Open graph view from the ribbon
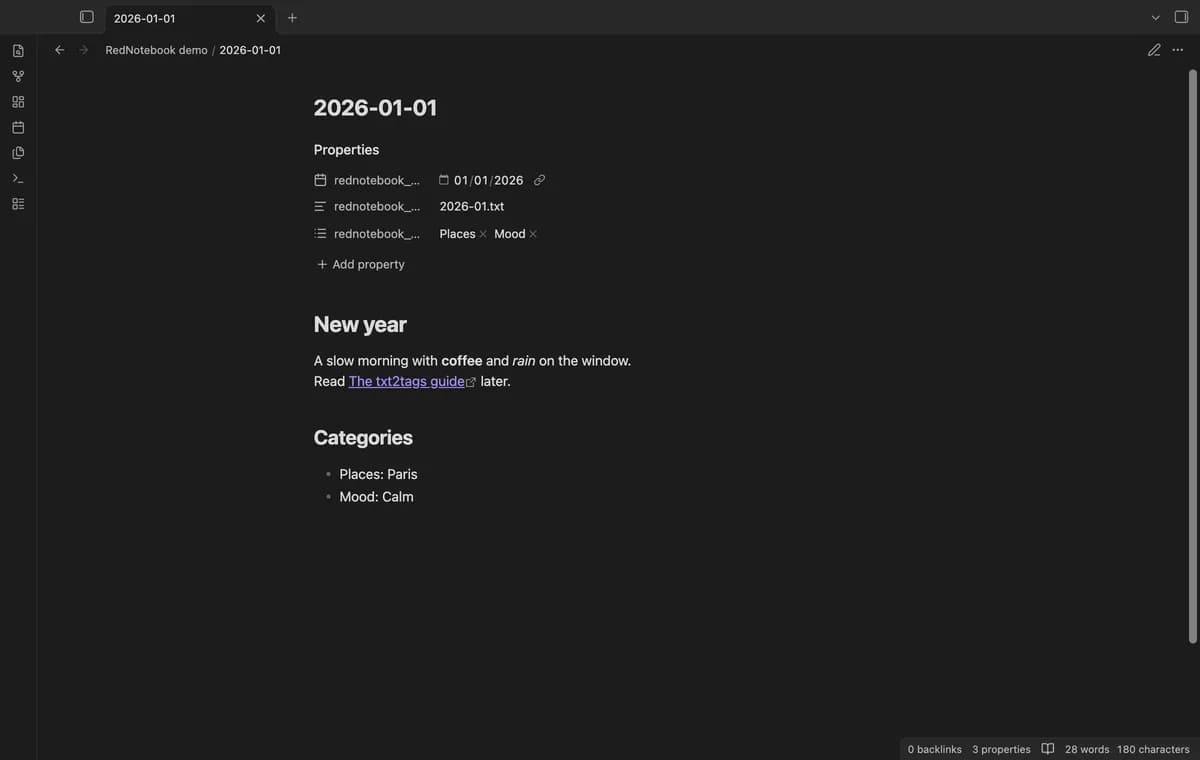Screen dimensions: 1200x760 [x=18, y=76]
